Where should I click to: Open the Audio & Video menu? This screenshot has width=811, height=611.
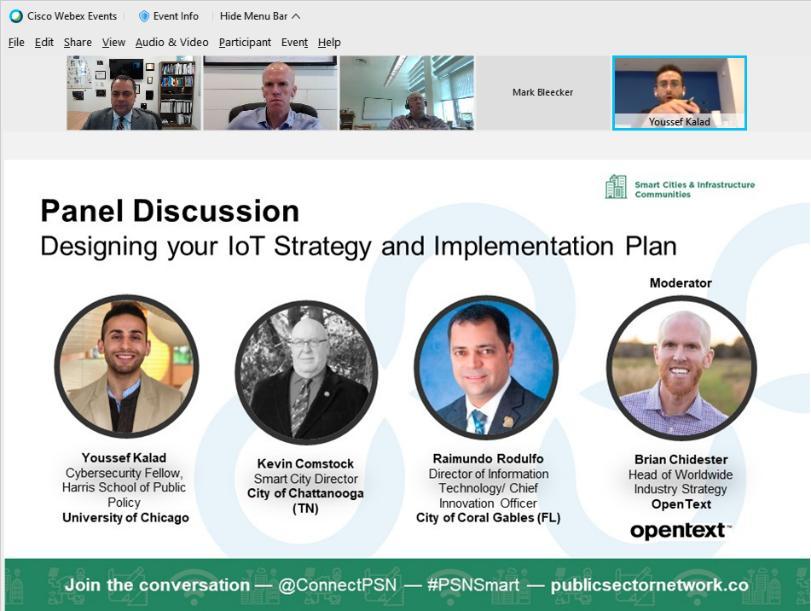(x=172, y=42)
